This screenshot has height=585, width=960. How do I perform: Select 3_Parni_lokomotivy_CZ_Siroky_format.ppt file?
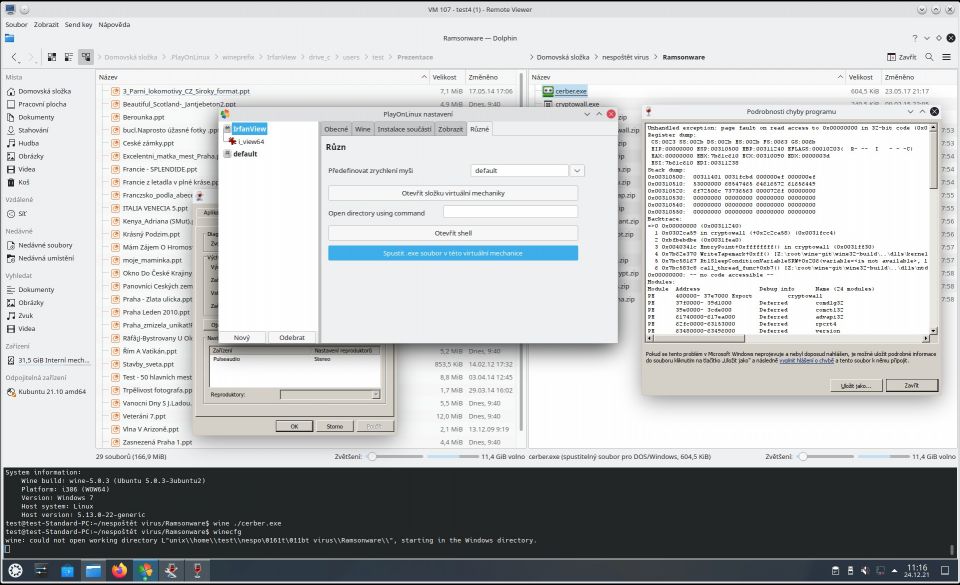click(186, 91)
